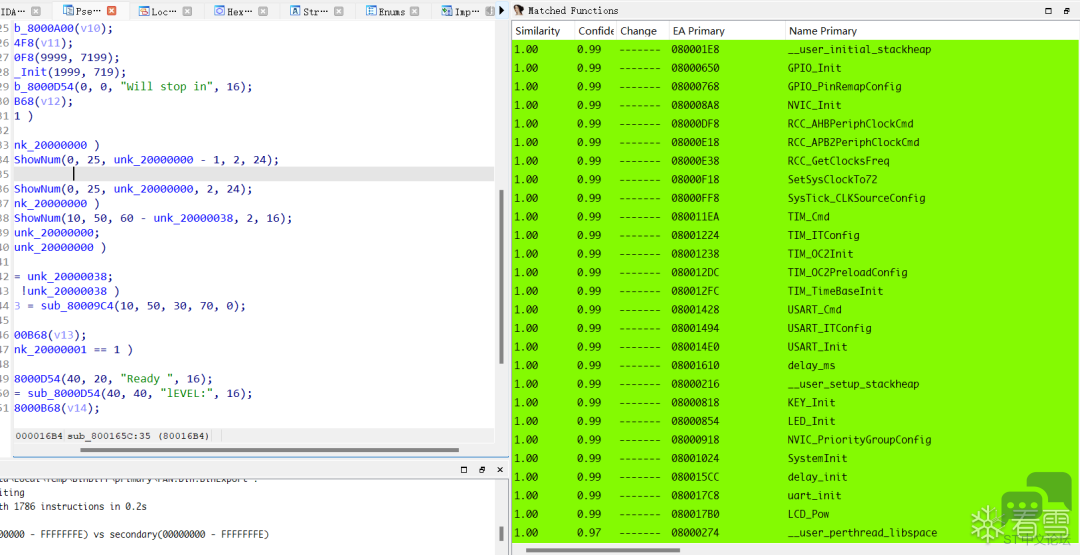Close the Hex View tab
The width and height of the screenshot is (1080, 555).
(263, 11)
